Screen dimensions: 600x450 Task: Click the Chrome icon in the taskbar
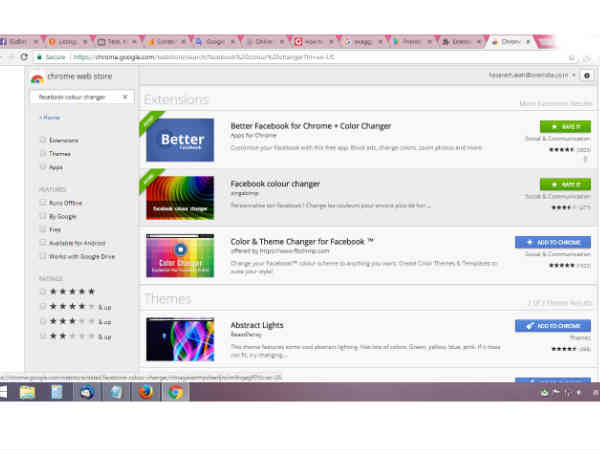(175, 392)
